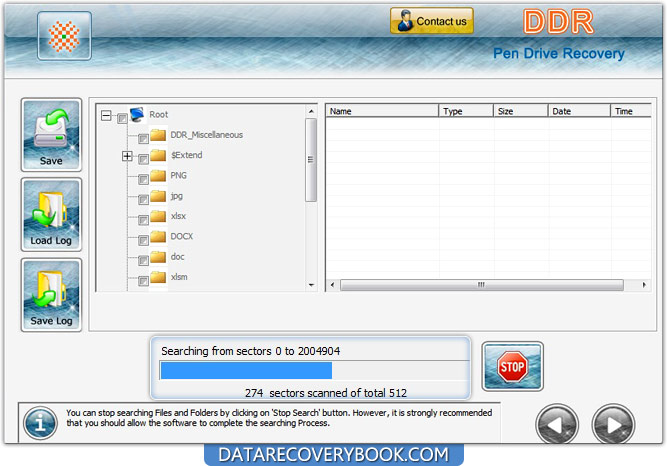667x466 pixels.
Task: Select the DOCX folder label
Action: click(182, 236)
